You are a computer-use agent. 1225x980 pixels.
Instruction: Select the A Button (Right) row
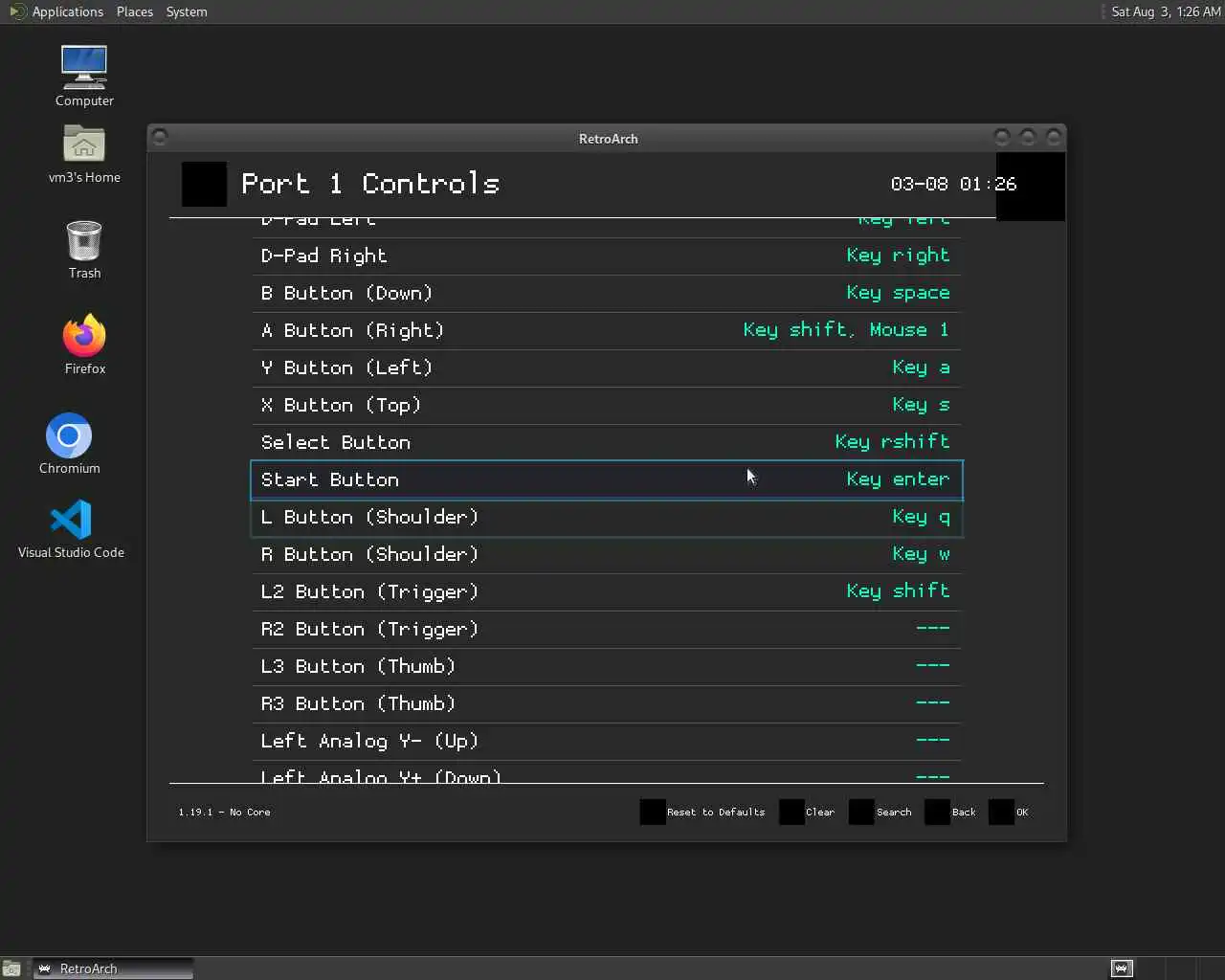(x=607, y=330)
